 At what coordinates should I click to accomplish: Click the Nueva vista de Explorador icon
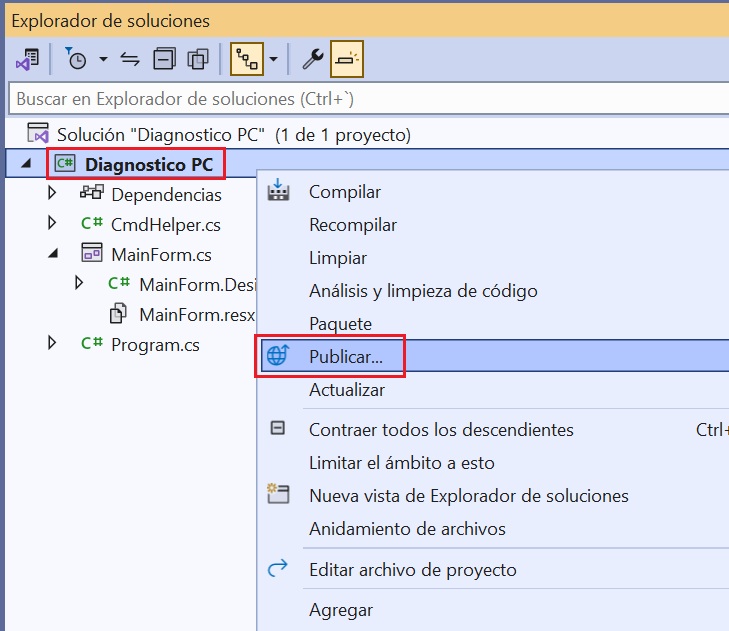pyautogui.click(x=278, y=496)
